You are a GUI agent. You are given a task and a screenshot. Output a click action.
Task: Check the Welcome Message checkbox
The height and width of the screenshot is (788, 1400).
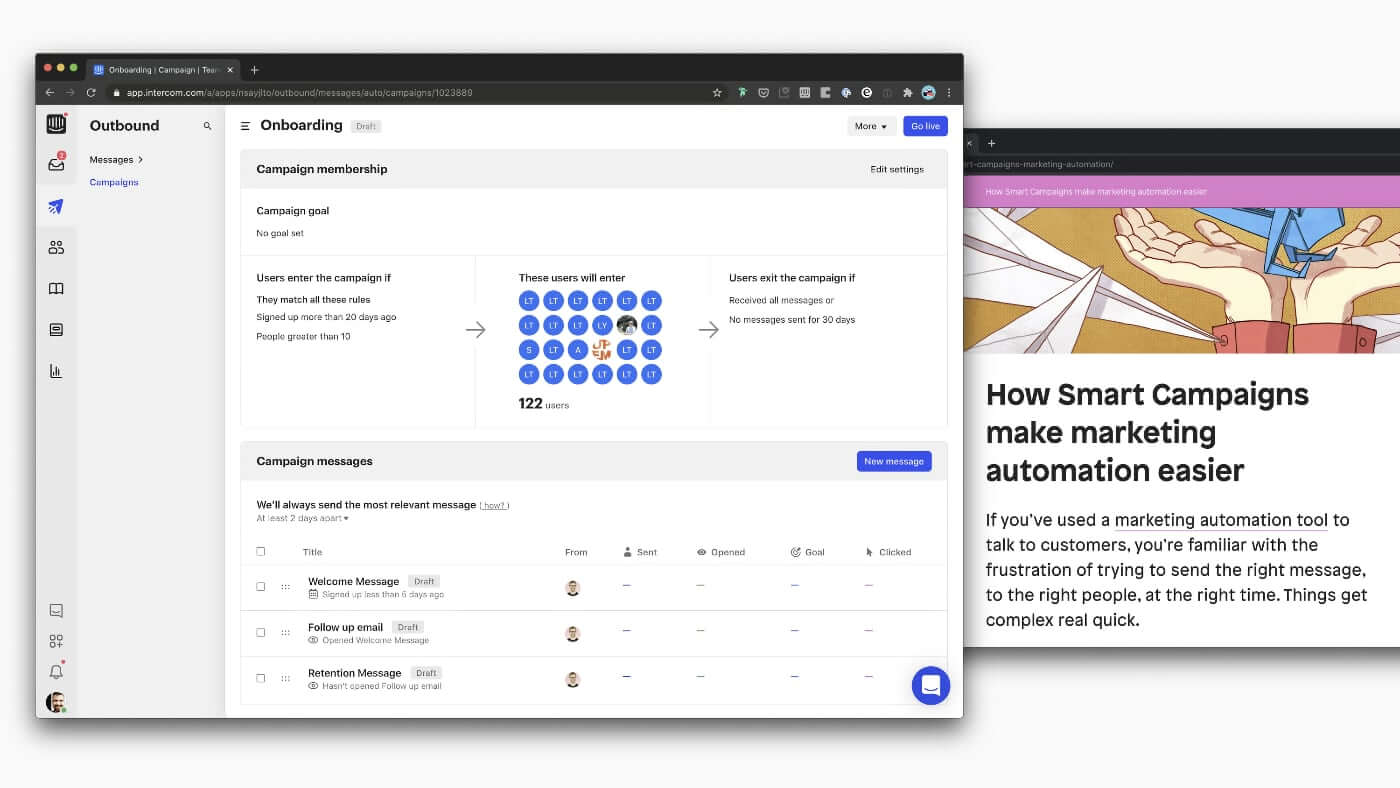[x=261, y=587]
